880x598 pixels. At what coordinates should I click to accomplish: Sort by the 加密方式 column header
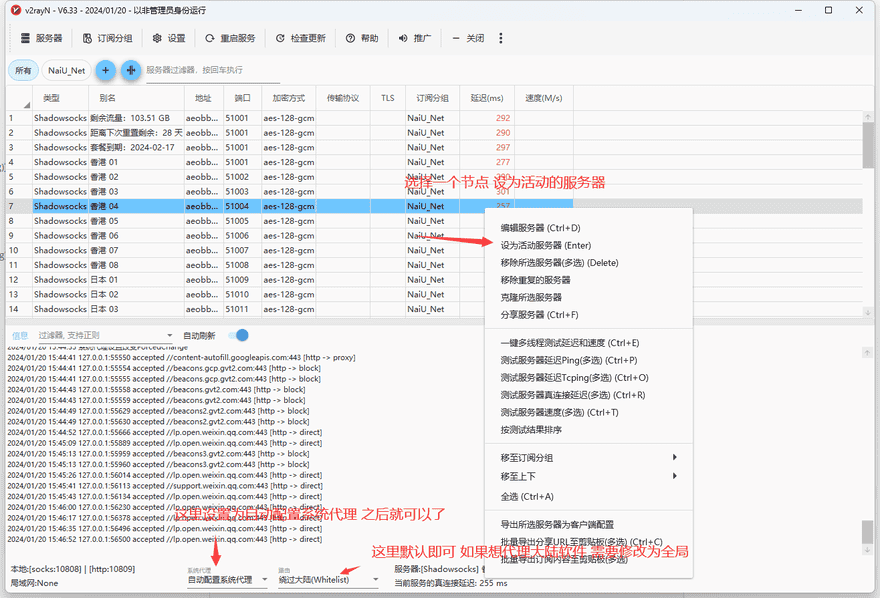click(x=288, y=98)
